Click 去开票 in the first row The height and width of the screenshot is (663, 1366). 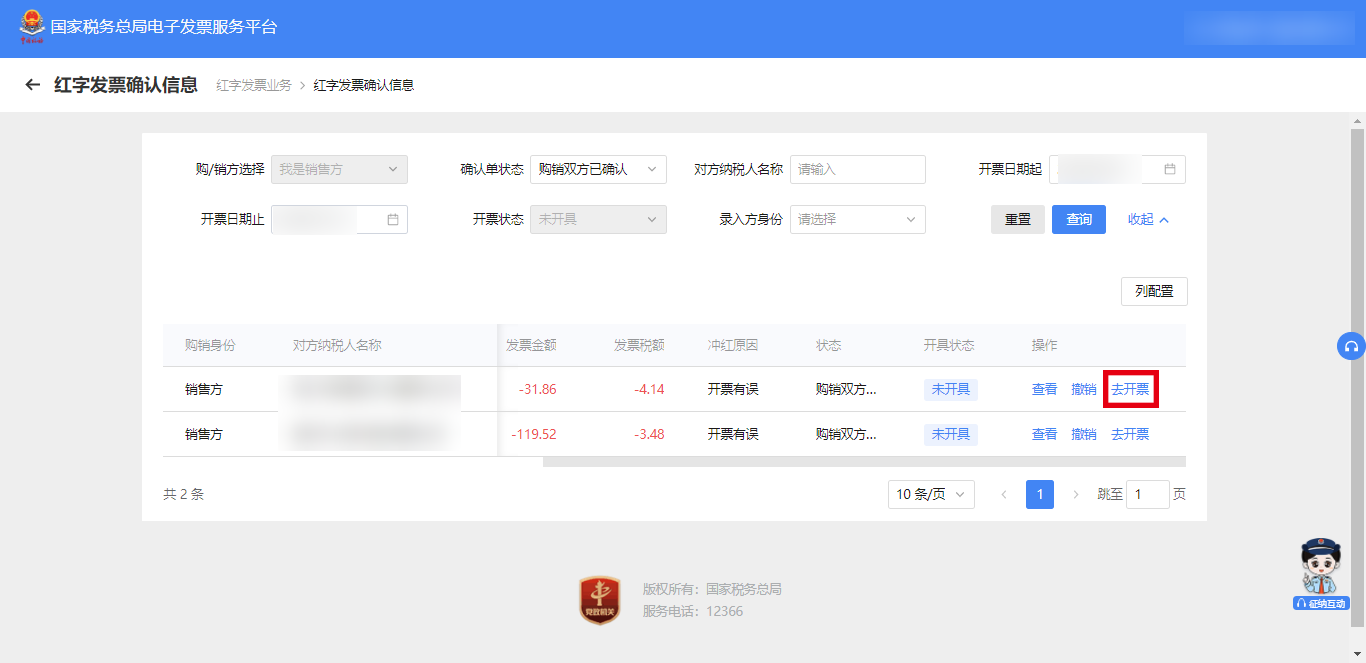(x=1130, y=389)
